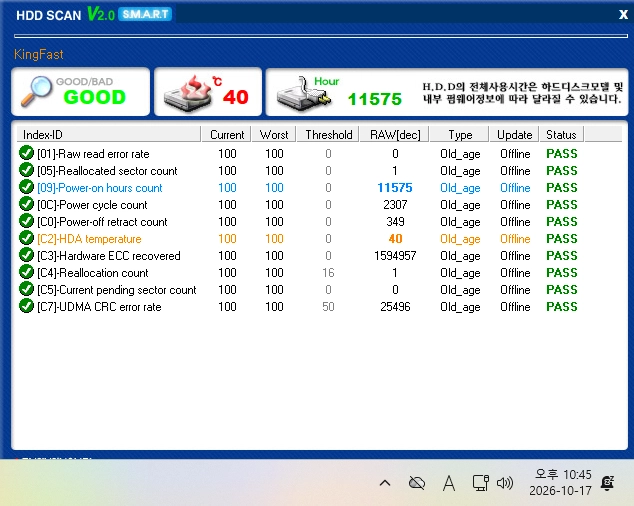Click RAW value 11575 in table
Image resolution: width=634 pixels, height=506 pixels.
[x=395, y=188]
